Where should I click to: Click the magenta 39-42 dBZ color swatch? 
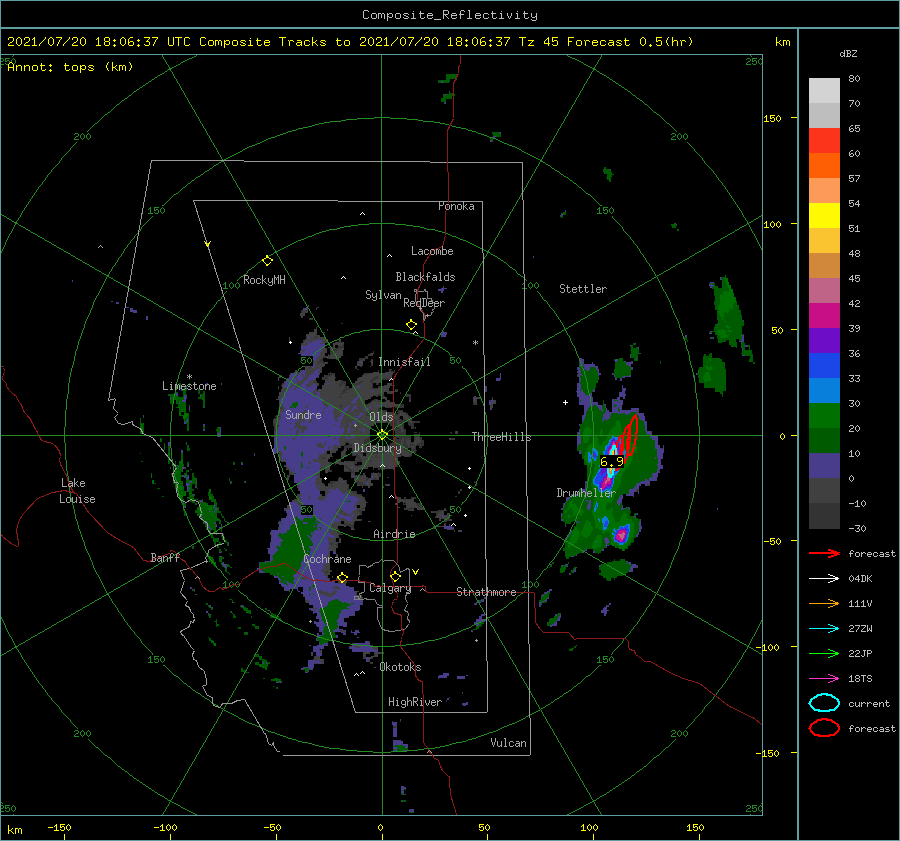(x=824, y=316)
